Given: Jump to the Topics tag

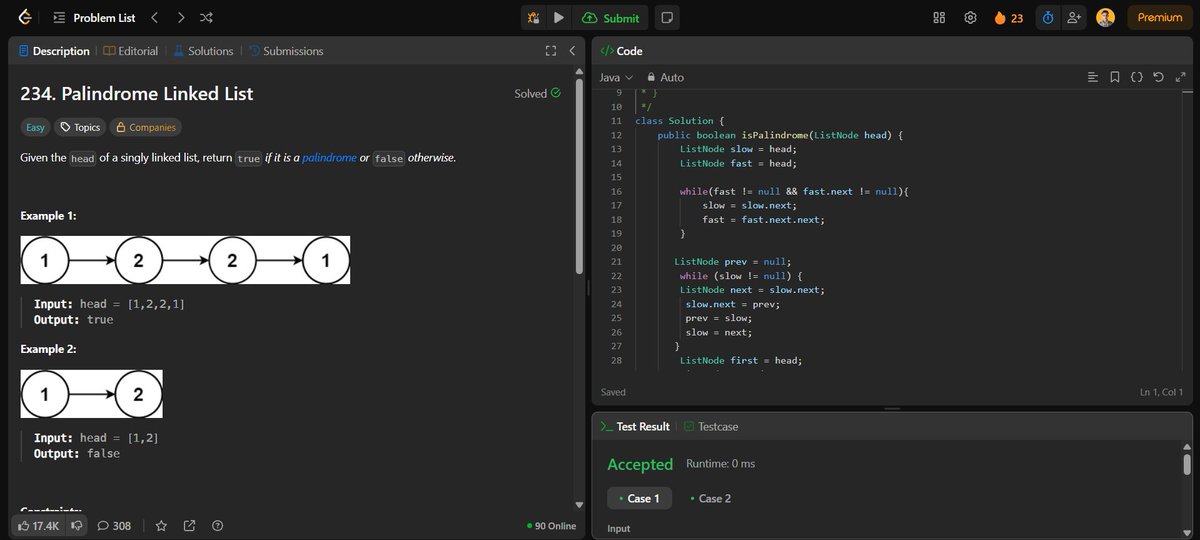Looking at the screenshot, I should coord(80,127).
